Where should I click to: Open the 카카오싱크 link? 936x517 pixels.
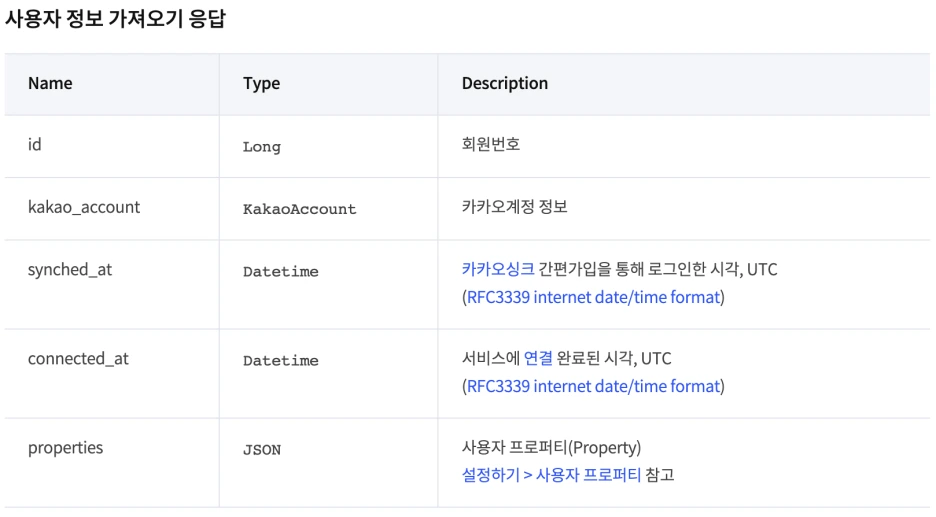(x=498, y=269)
